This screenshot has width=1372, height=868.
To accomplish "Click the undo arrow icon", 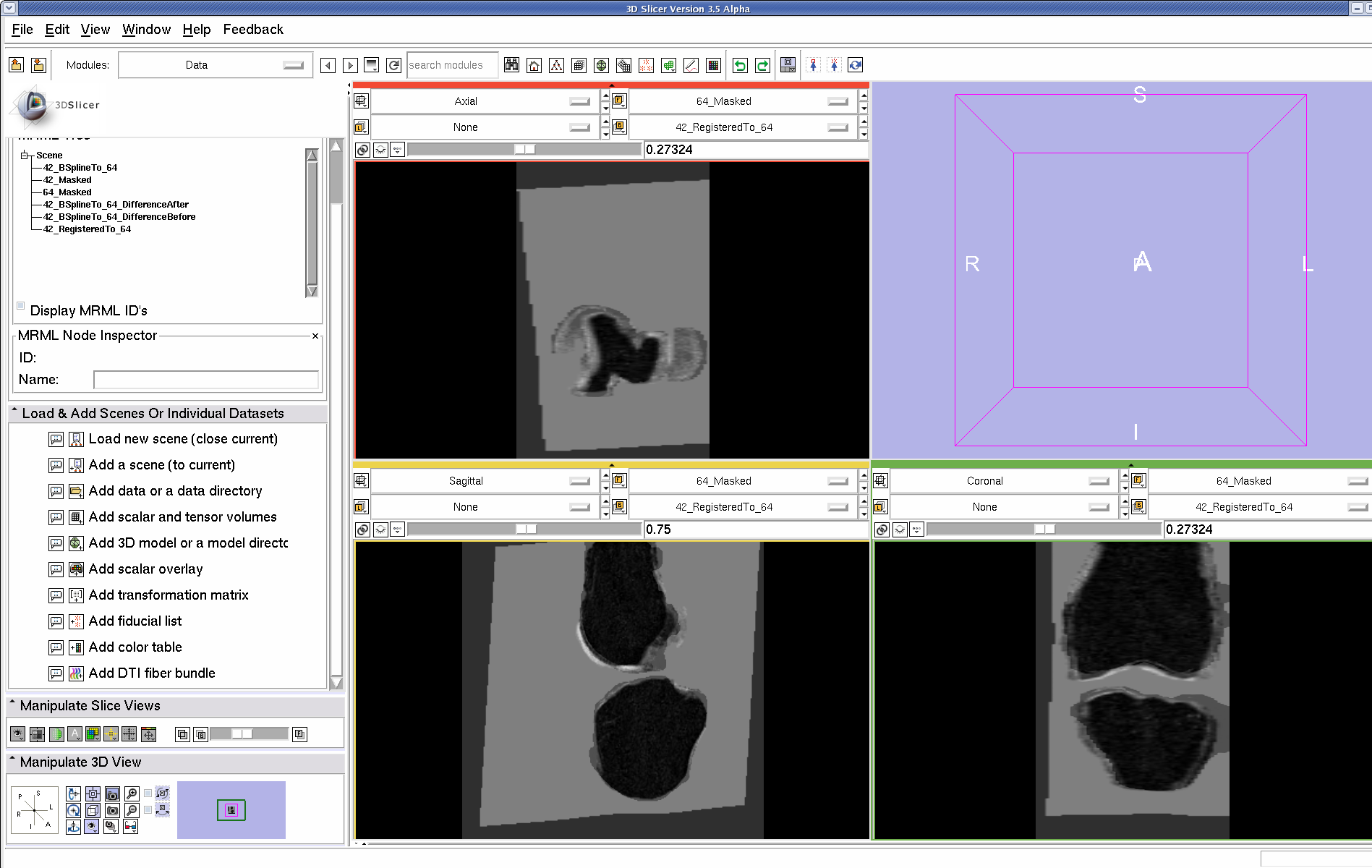I will [x=740, y=65].
